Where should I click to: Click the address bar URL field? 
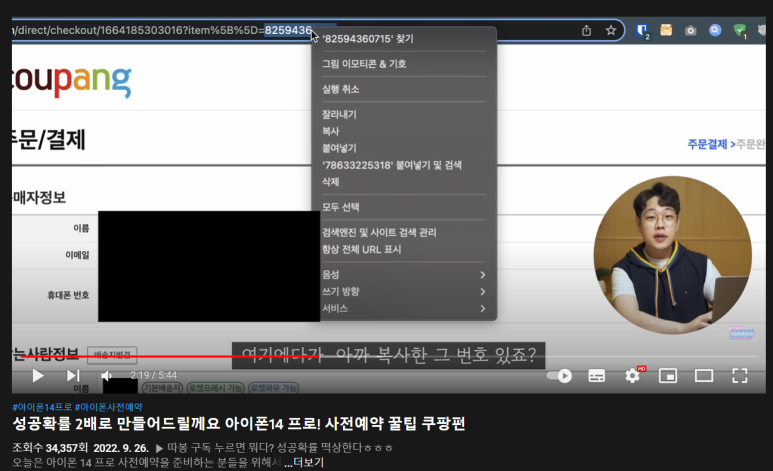[x=316, y=31]
